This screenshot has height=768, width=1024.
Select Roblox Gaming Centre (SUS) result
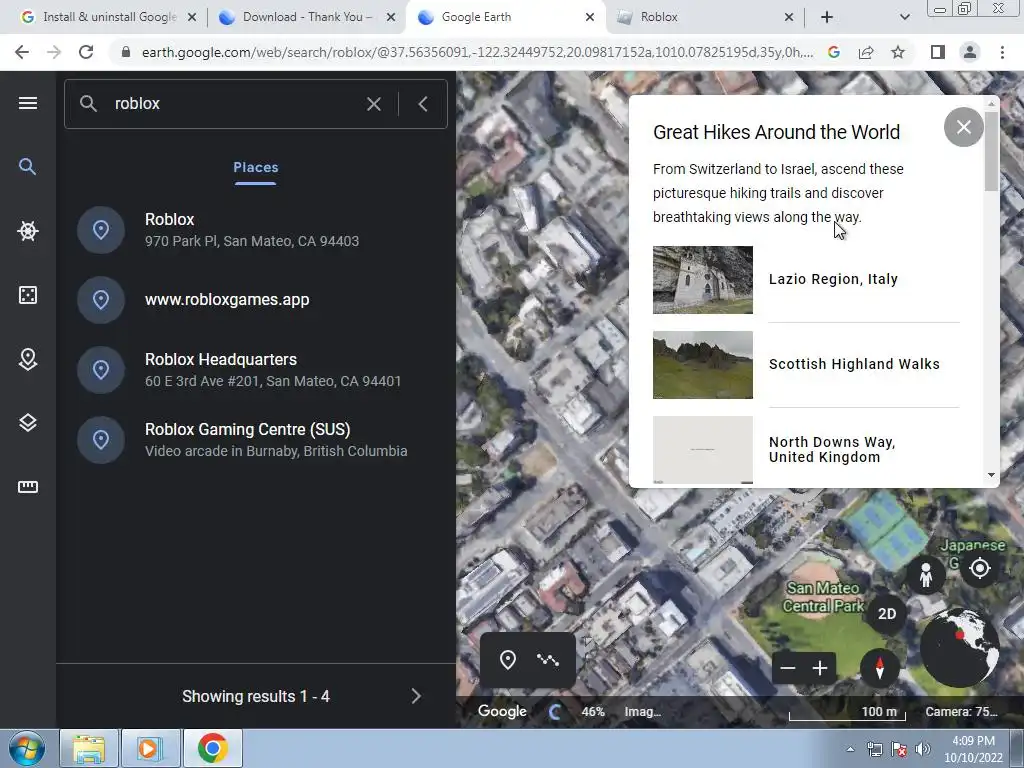pyautogui.click(x=256, y=440)
